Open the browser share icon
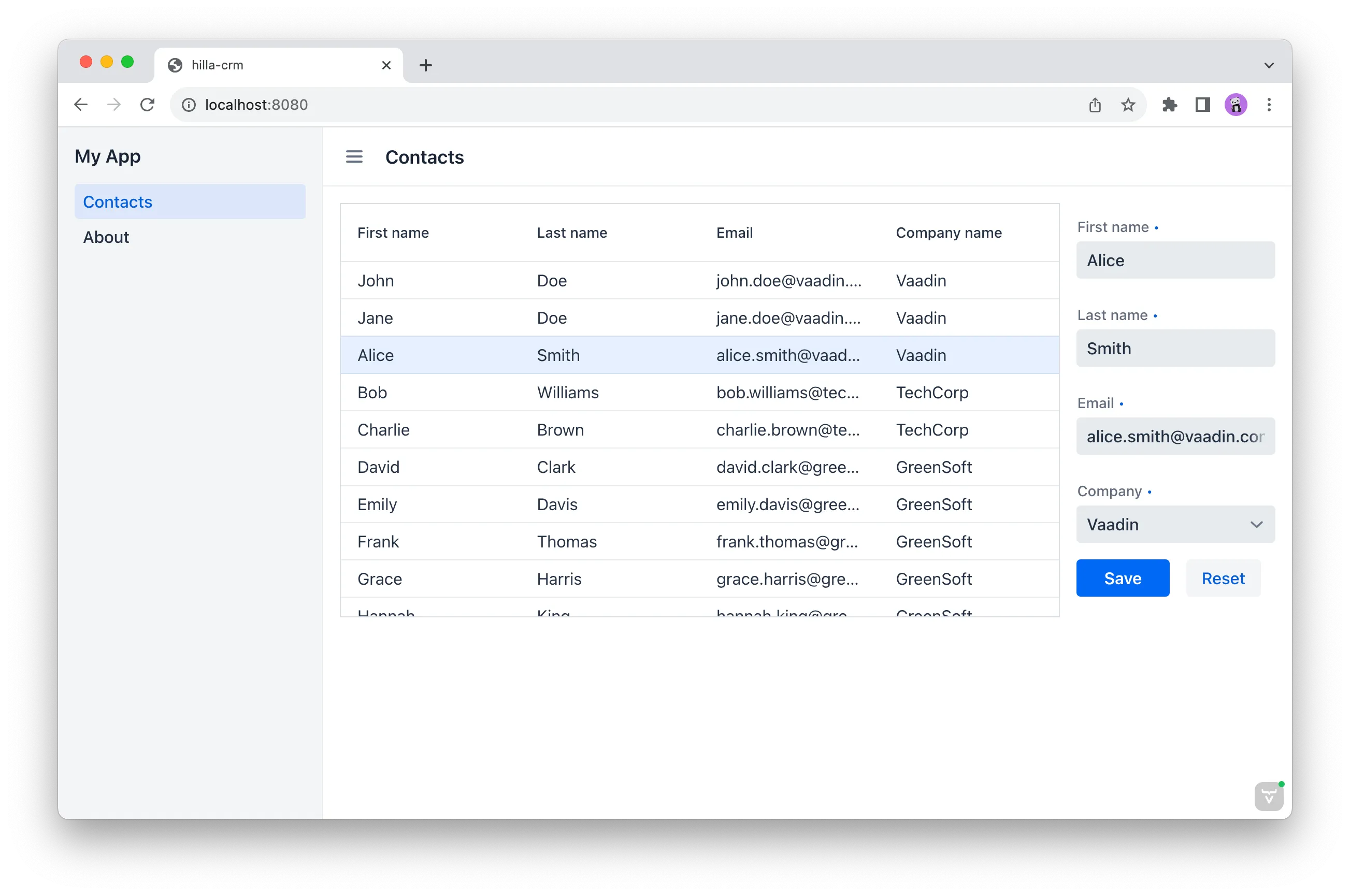Viewport: 1350px width, 896px height. click(x=1095, y=105)
